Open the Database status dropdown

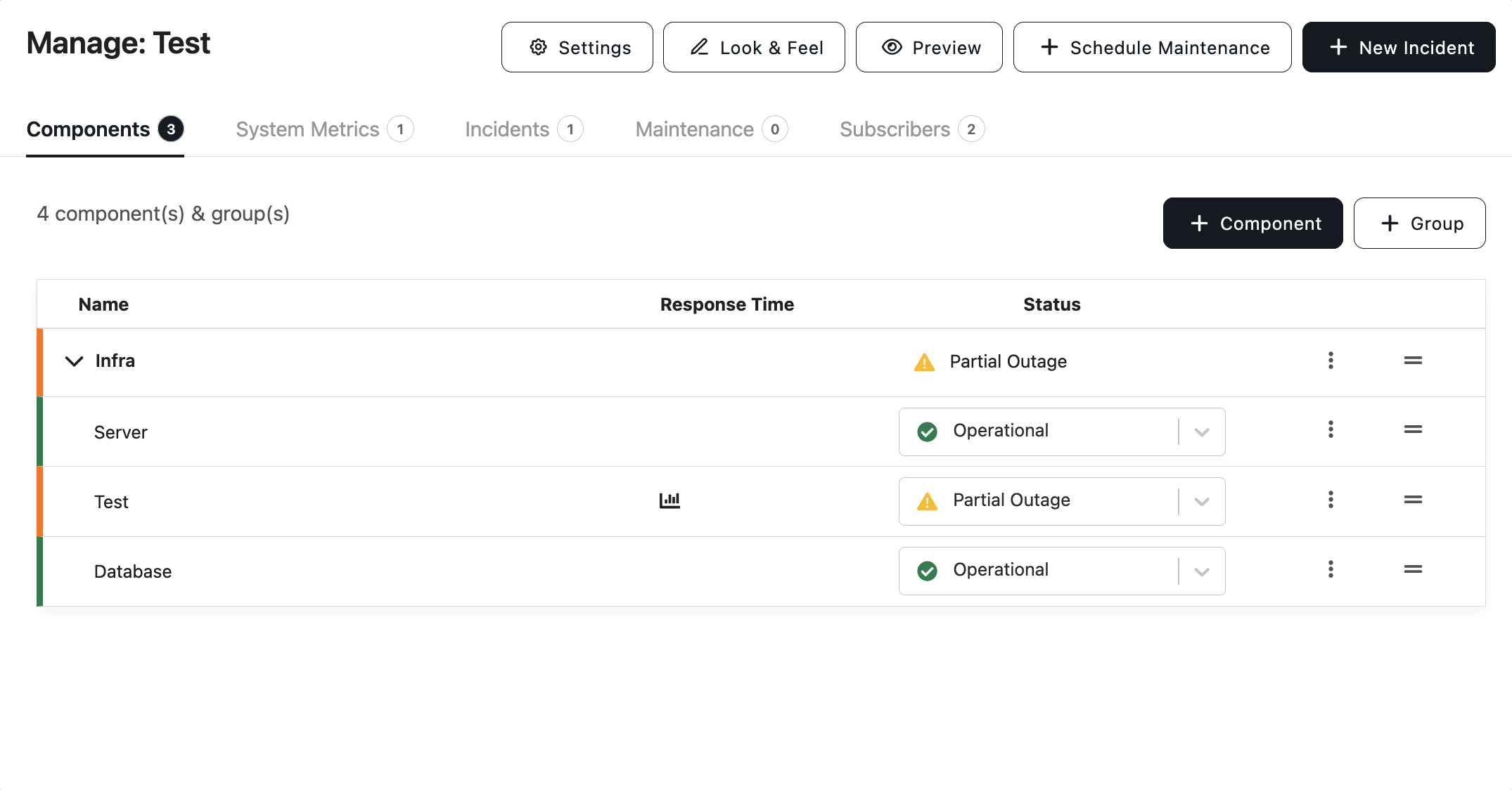click(x=1062, y=571)
